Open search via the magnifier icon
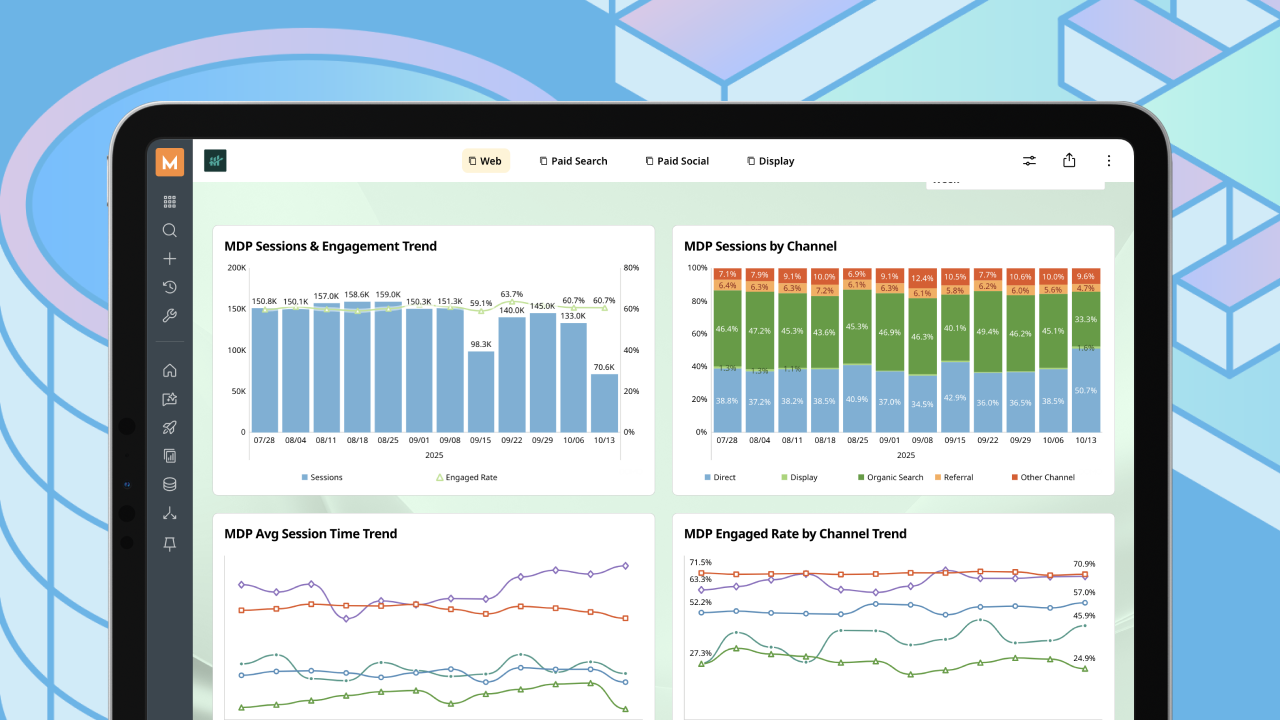Viewport: 1280px width, 720px height. 170,230
